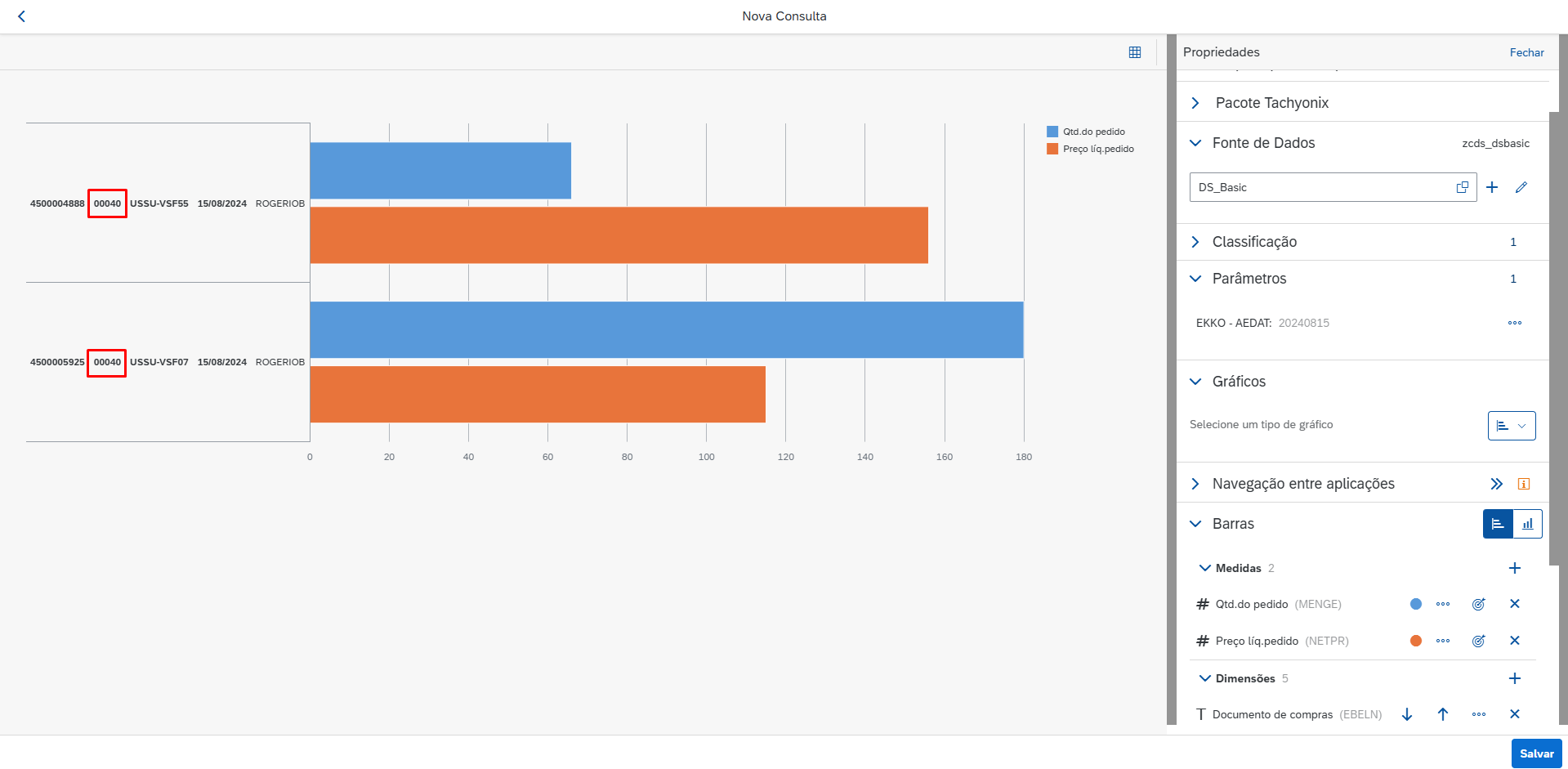Click the navigation info icon

(1523, 484)
